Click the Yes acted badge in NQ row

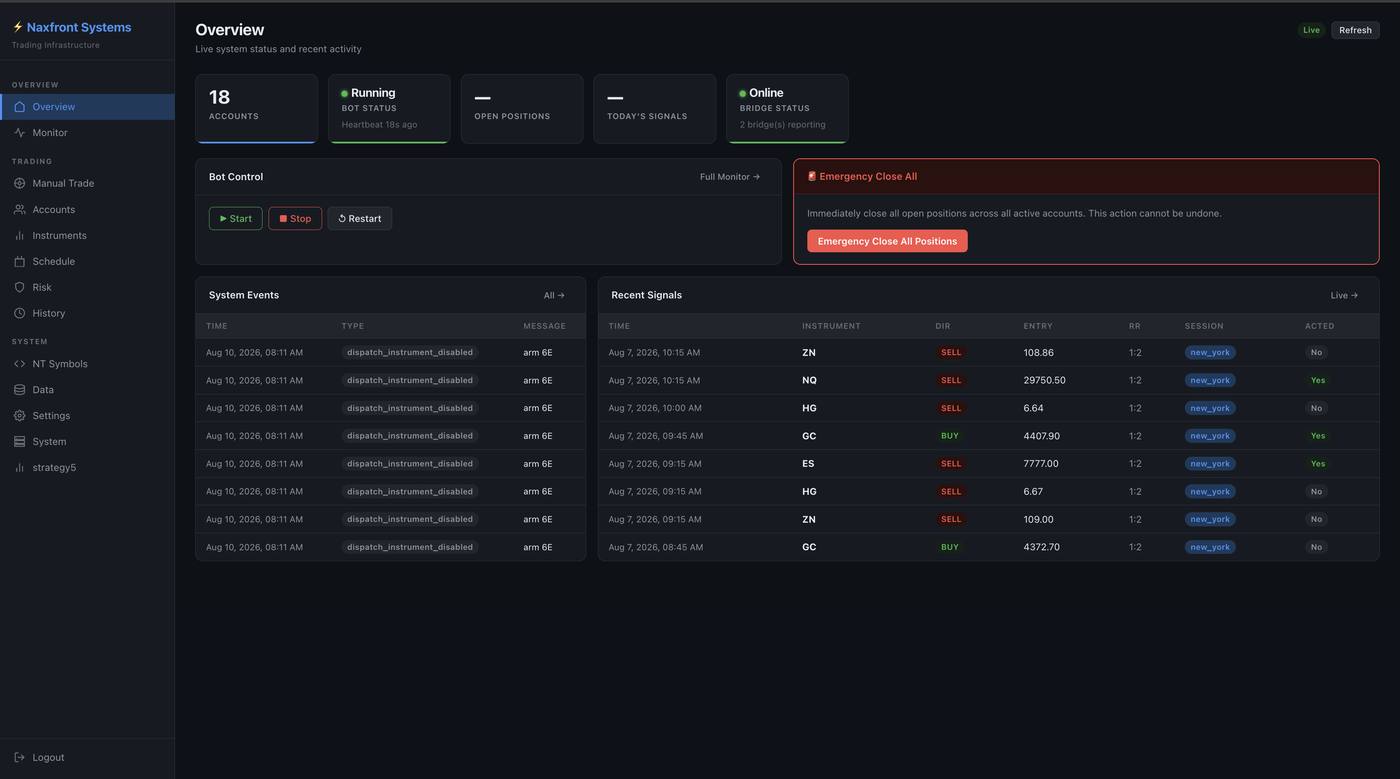[1318, 381]
